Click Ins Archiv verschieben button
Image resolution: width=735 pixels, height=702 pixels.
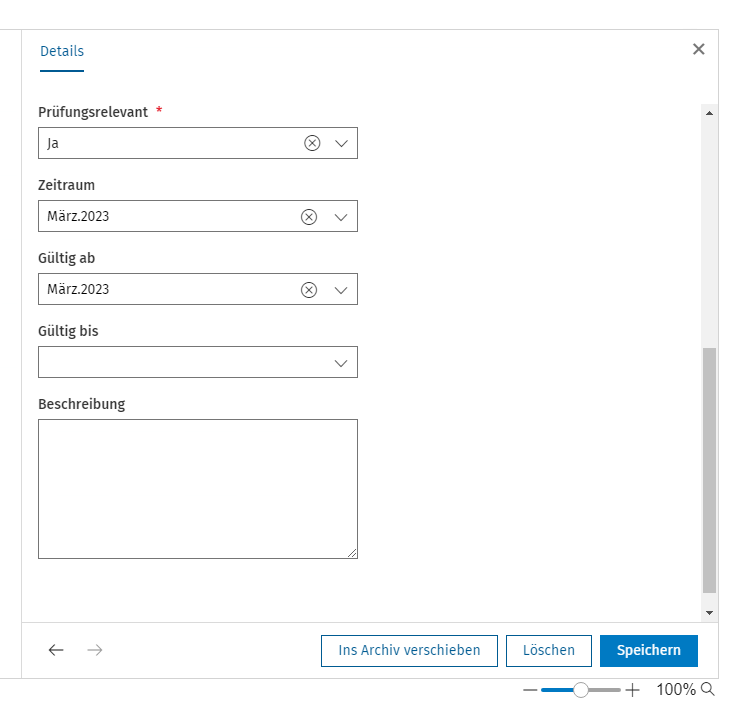pos(409,650)
